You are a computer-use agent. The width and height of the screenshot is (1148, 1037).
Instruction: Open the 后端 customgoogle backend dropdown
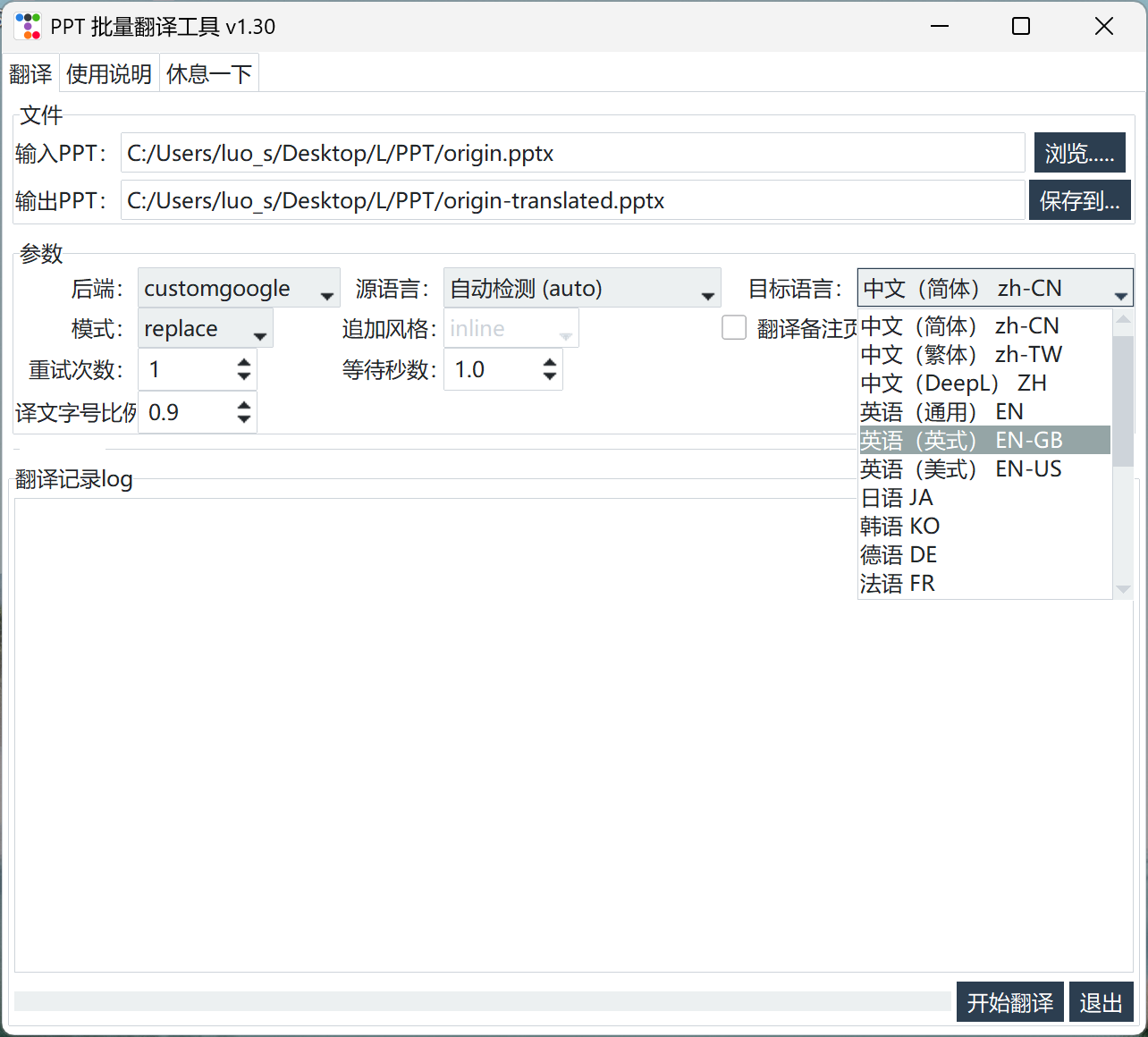click(x=239, y=289)
